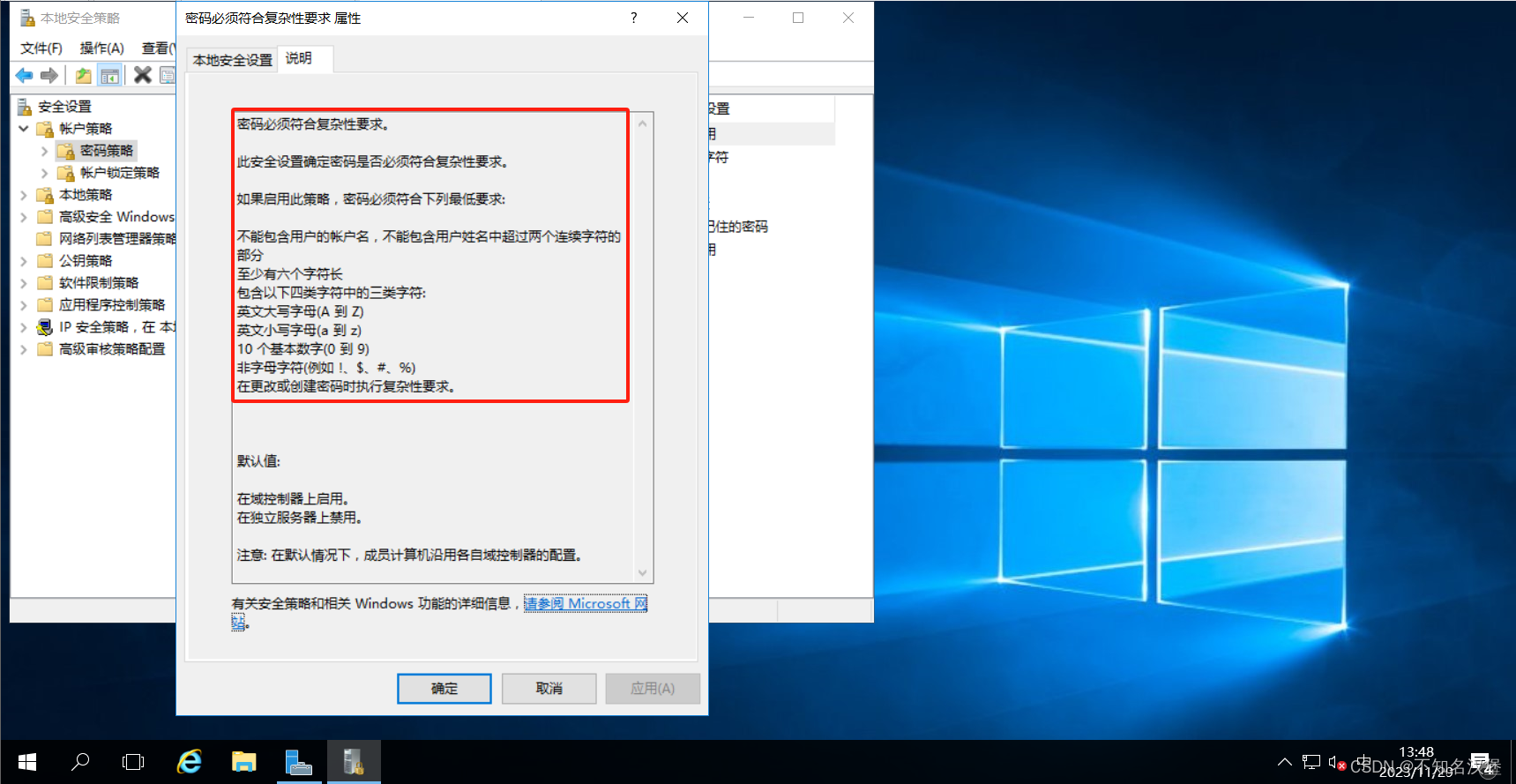
Task: Click the Up one level folder icon
Action: pos(83,76)
